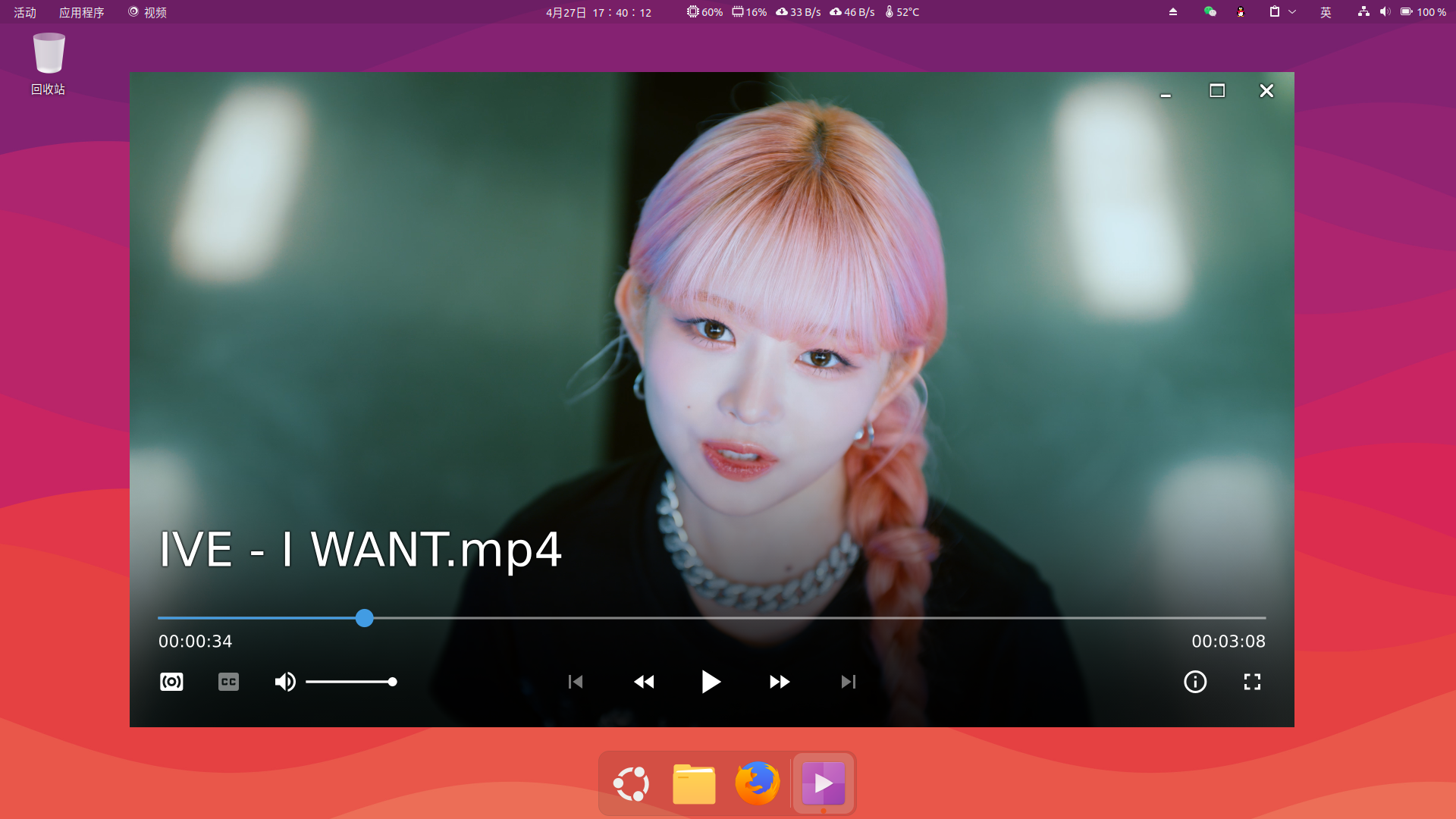Take a screenshot with the camera icon

[x=171, y=682]
